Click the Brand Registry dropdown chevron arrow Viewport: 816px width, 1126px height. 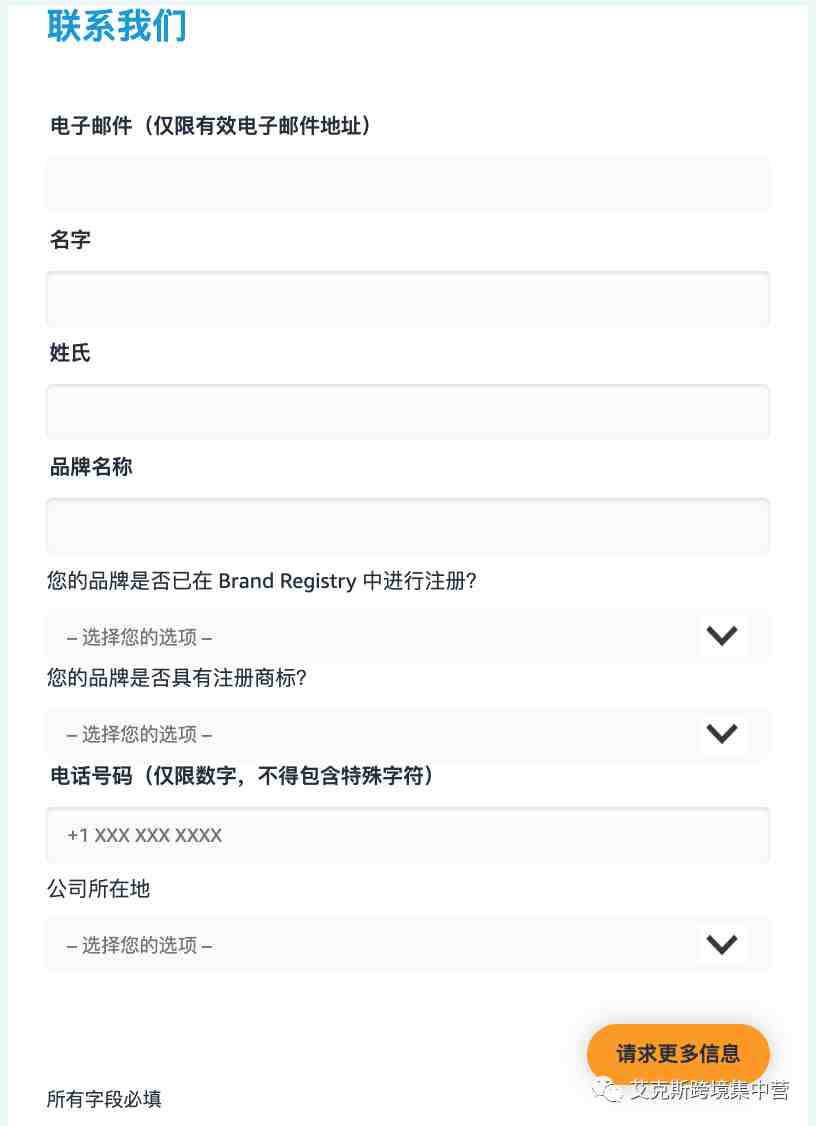[x=722, y=636]
